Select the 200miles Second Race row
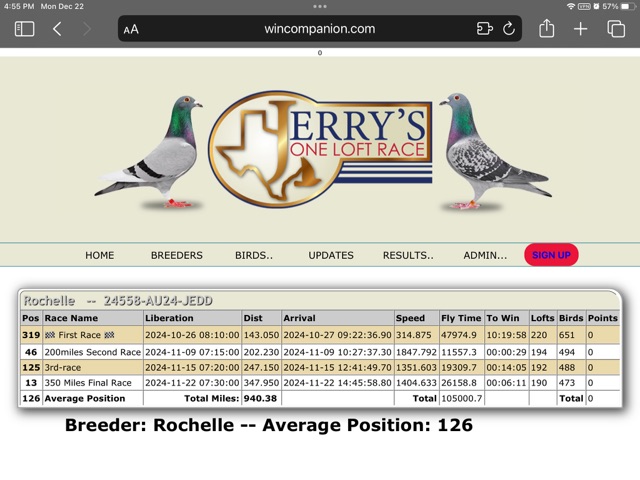The height and width of the screenshot is (480, 640). point(92,352)
